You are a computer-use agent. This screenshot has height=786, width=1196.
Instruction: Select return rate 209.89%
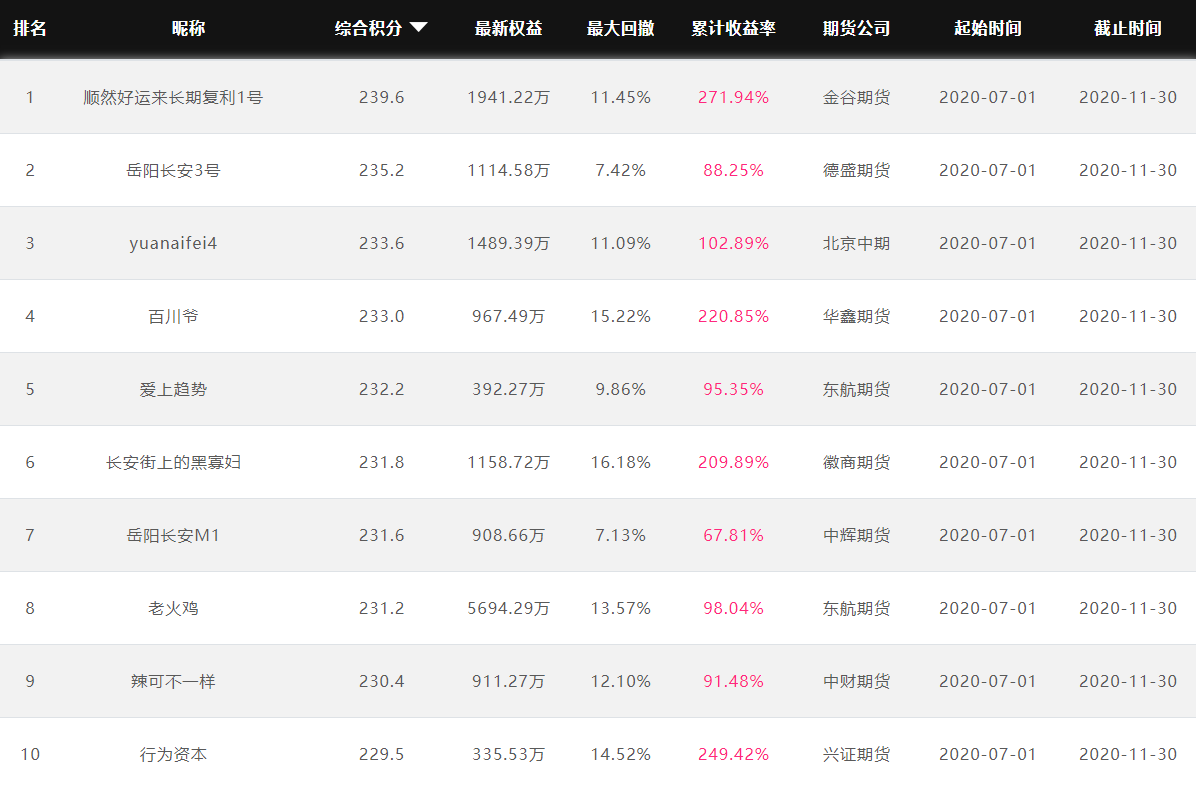[x=733, y=462]
